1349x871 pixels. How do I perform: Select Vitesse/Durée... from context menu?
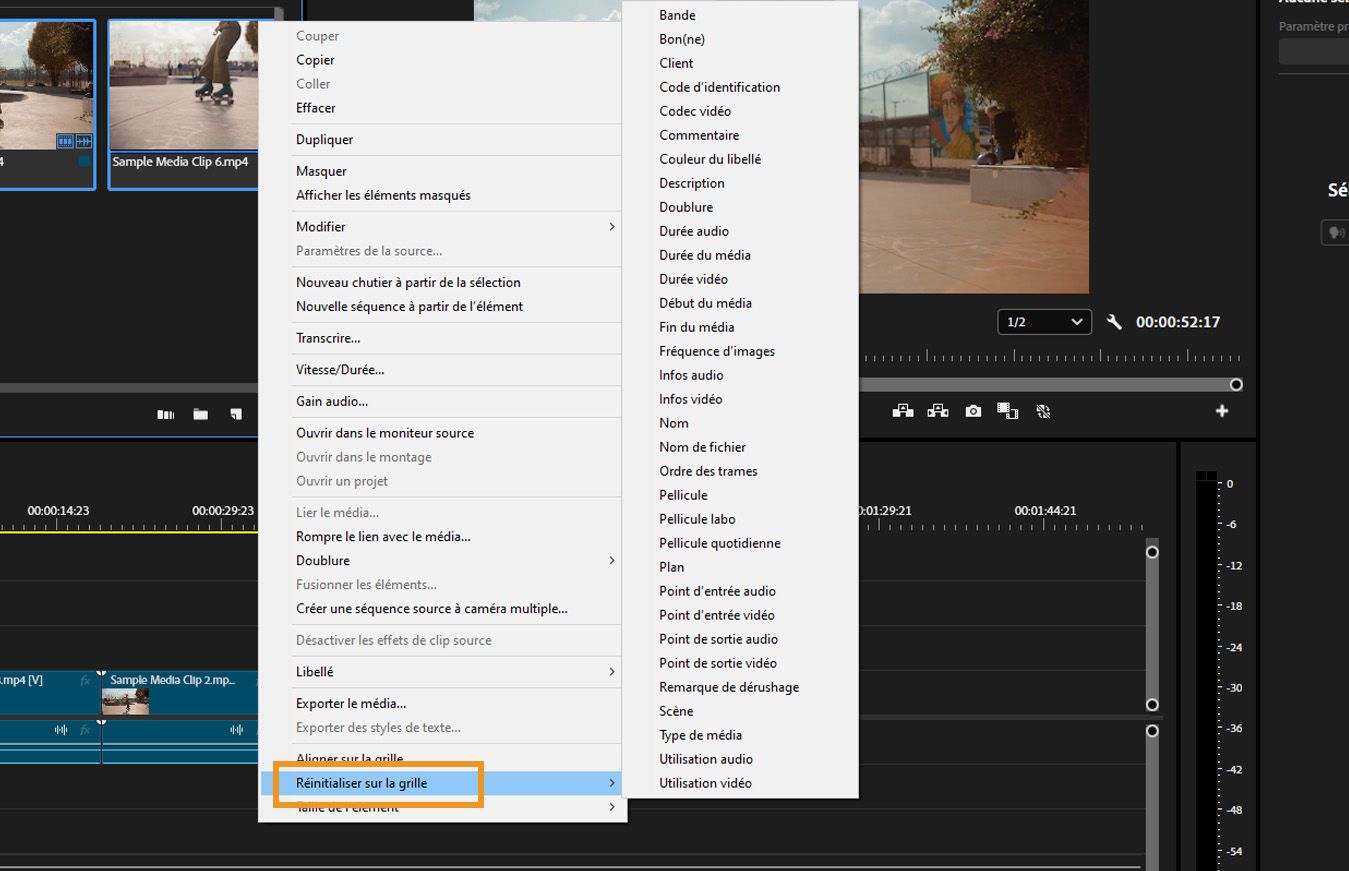[x=340, y=370]
